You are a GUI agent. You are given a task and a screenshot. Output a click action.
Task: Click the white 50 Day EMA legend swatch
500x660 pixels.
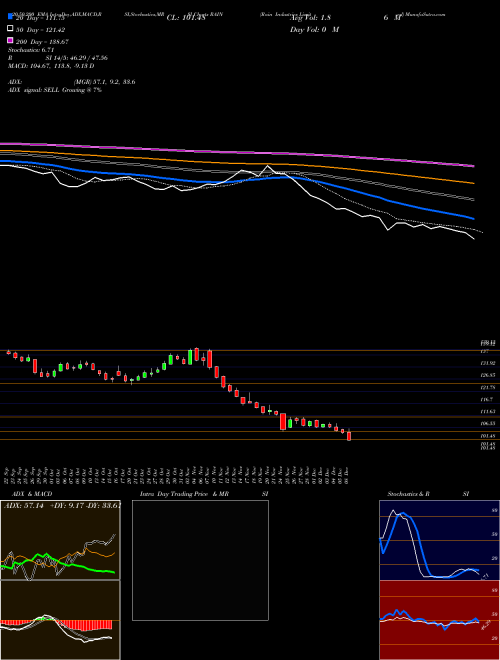click(10, 29)
